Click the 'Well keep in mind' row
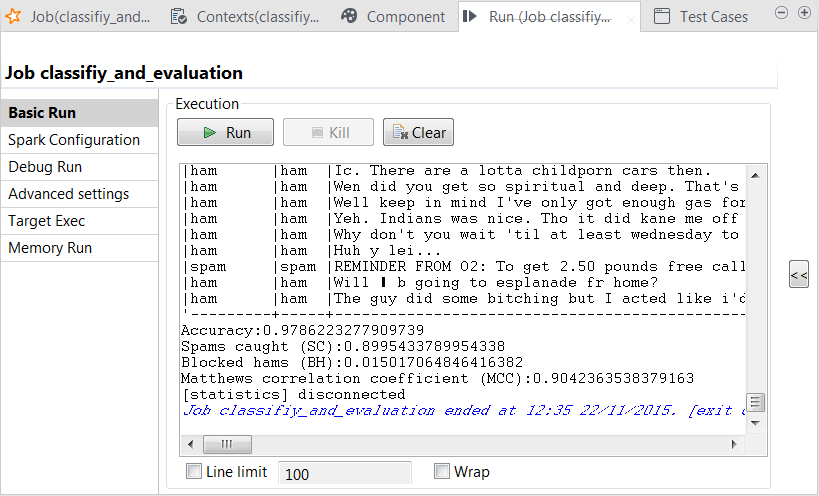Image resolution: width=819 pixels, height=496 pixels. click(x=463, y=203)
